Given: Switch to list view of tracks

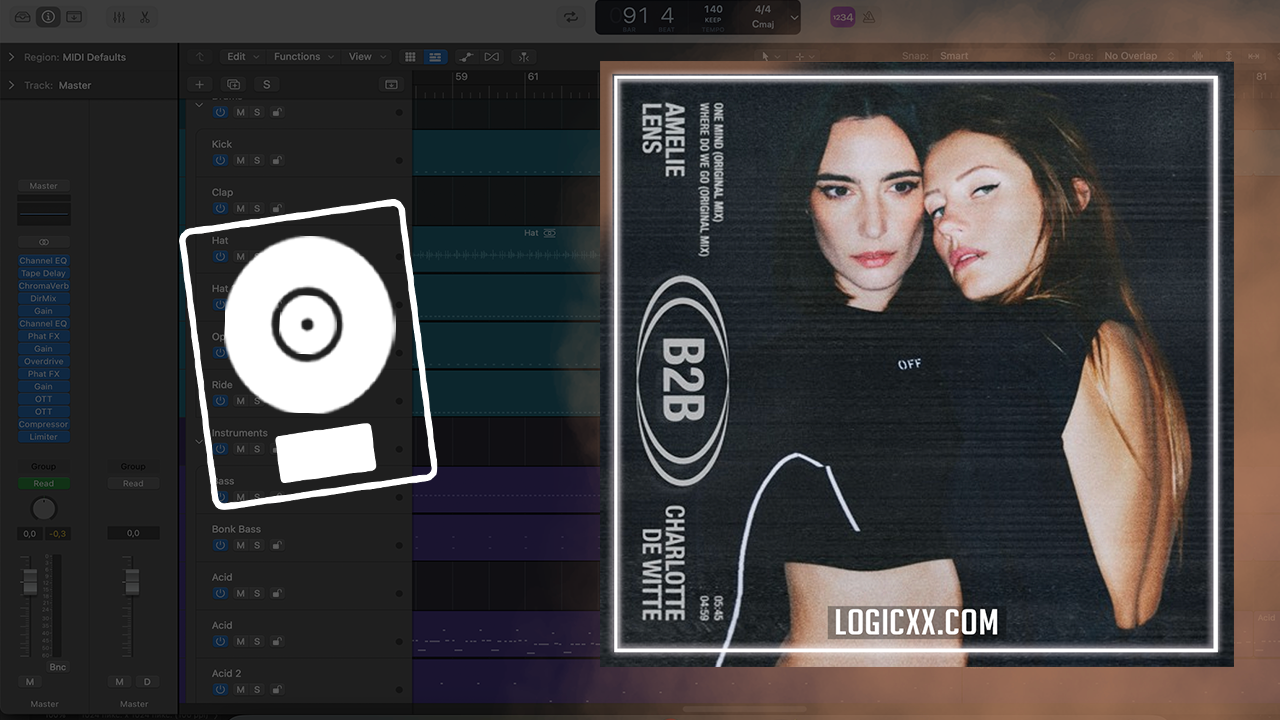Looking at the screenshot, I should point(435,57).
